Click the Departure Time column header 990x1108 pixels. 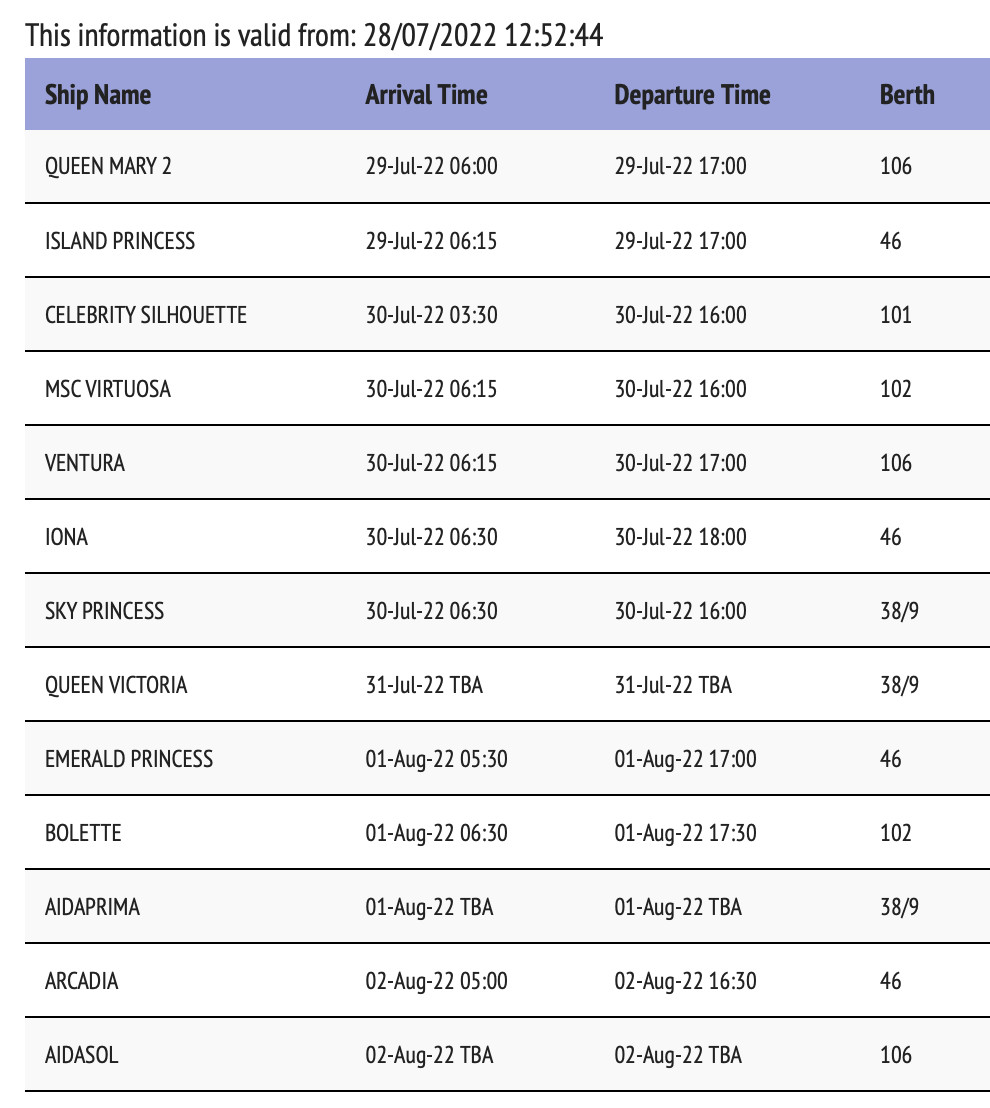point(692,95)
